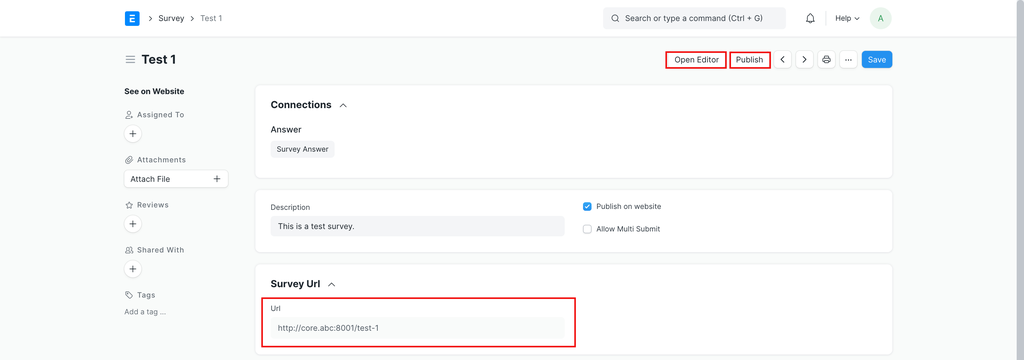The width and height of the screenshot is (1024, 360).
Task: Add a review with plus button
Action: pos(133,224)
